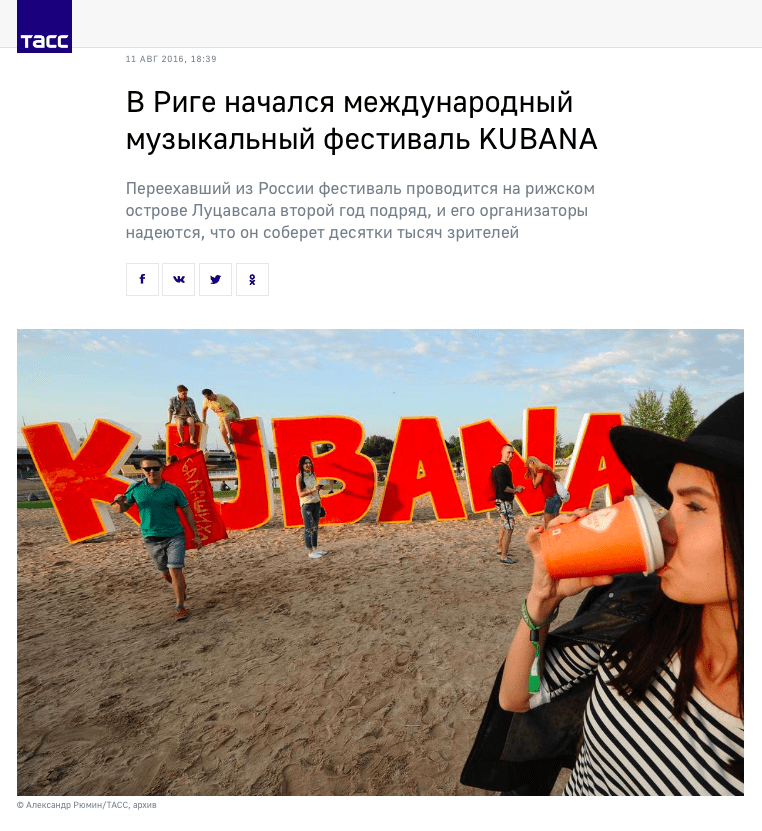Share the article on VK
Viewport: 762px width, 831px height.
[179, 279]
